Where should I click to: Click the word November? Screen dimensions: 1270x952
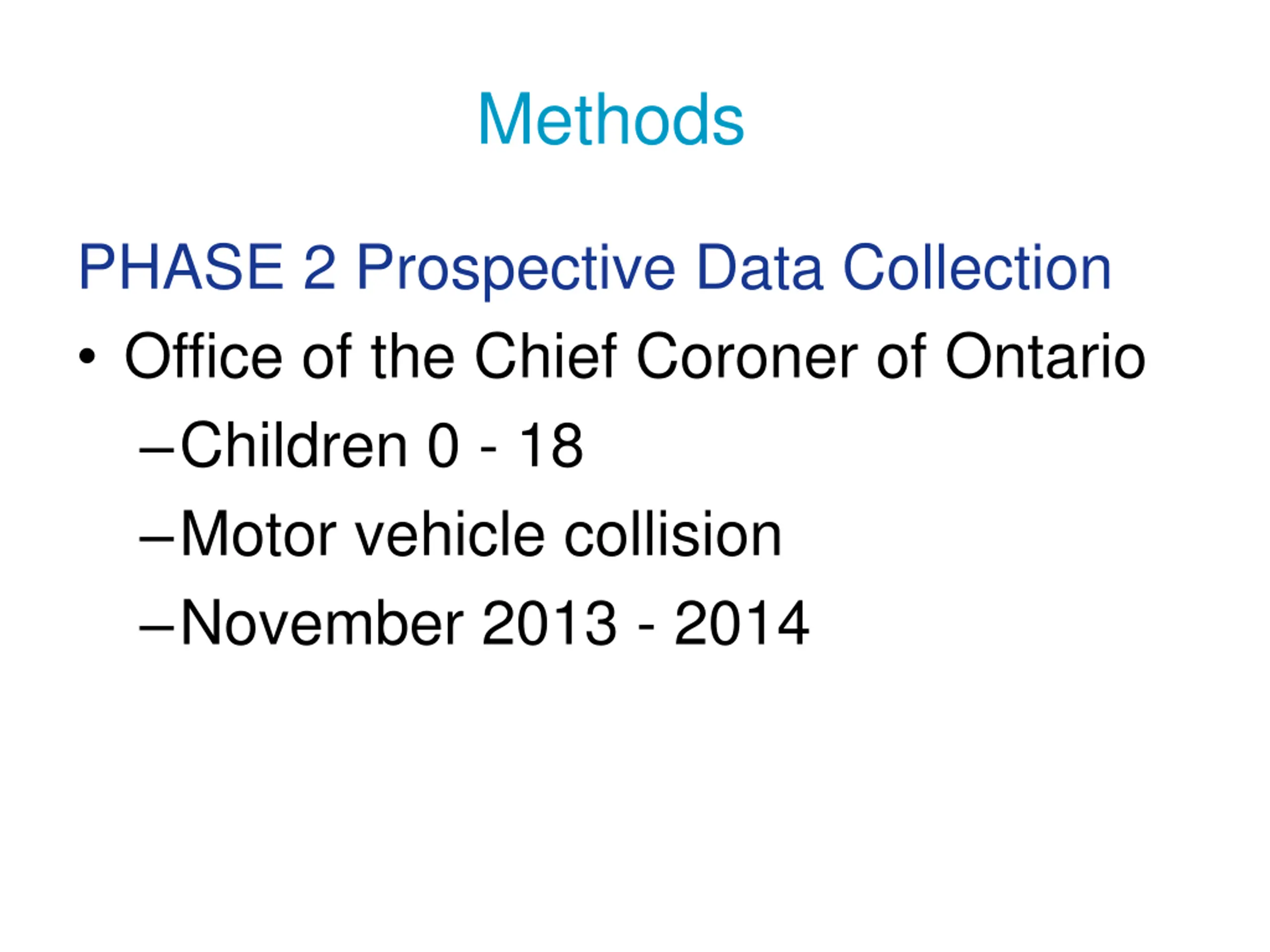322,623
